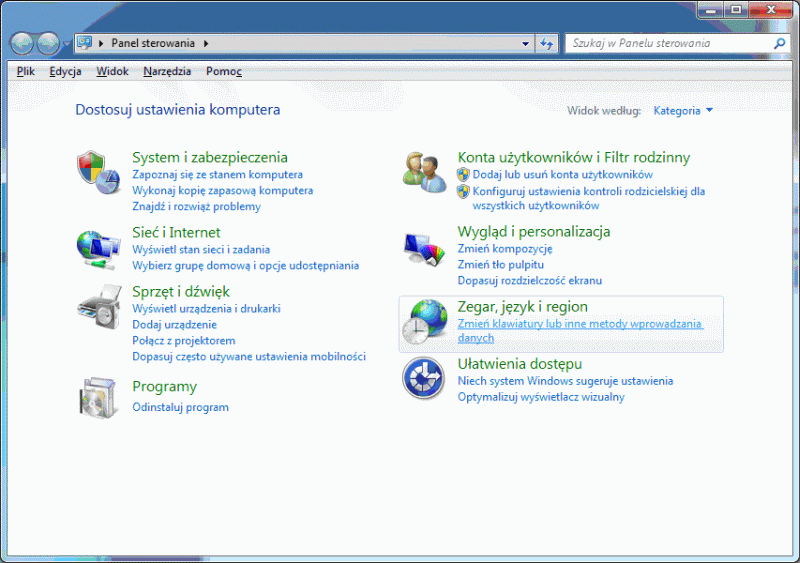Expand the address bar history dropdown
The height and width of the screenshot is (563, 800).
[525, 44]
